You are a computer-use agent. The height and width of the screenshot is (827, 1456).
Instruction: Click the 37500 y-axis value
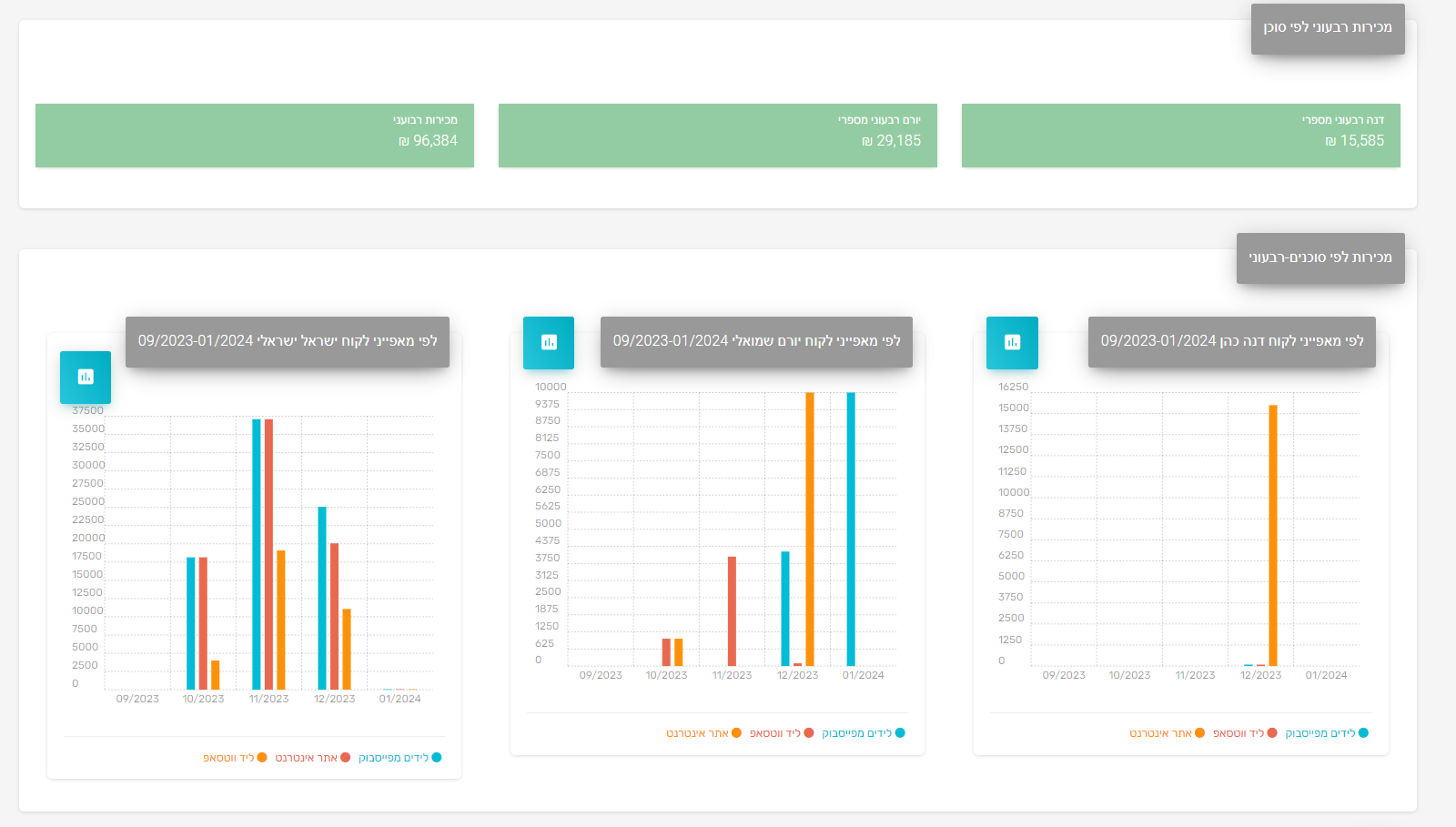[88, 411]
